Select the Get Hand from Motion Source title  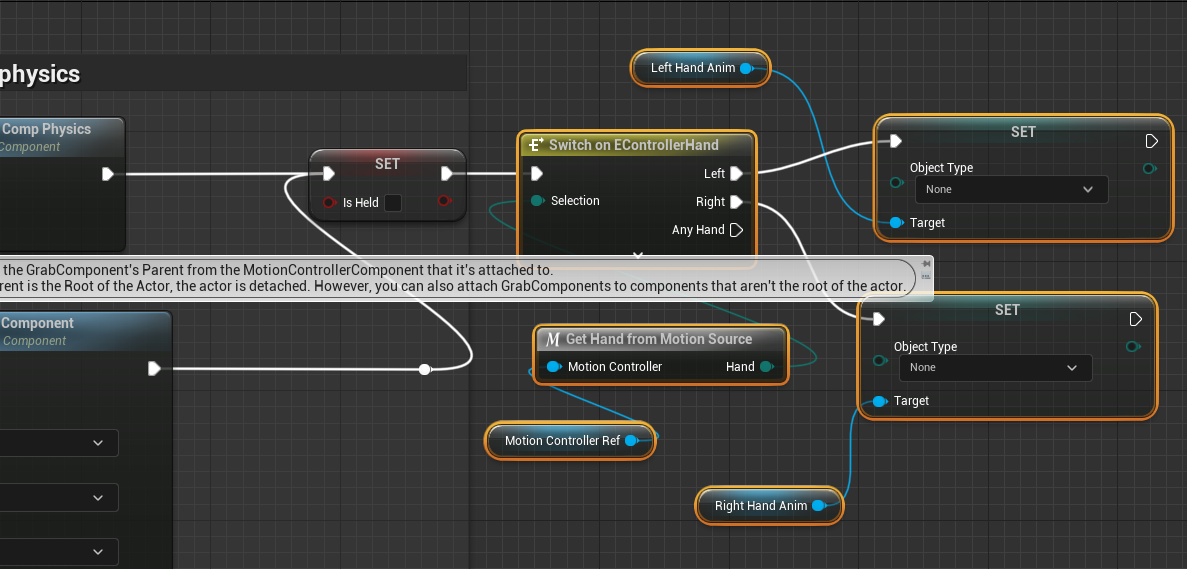[x=659, y=339]
